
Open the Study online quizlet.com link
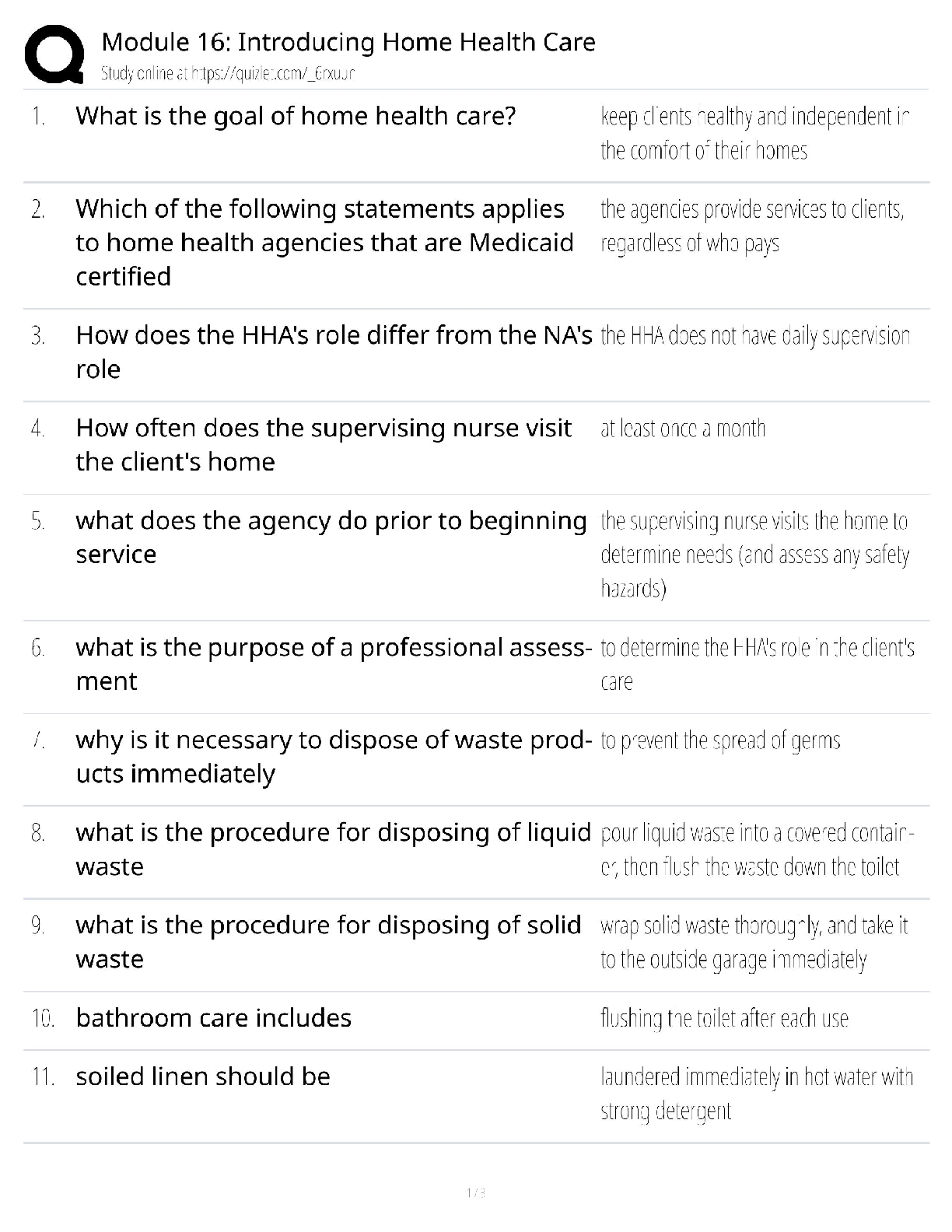coord(228,74)
